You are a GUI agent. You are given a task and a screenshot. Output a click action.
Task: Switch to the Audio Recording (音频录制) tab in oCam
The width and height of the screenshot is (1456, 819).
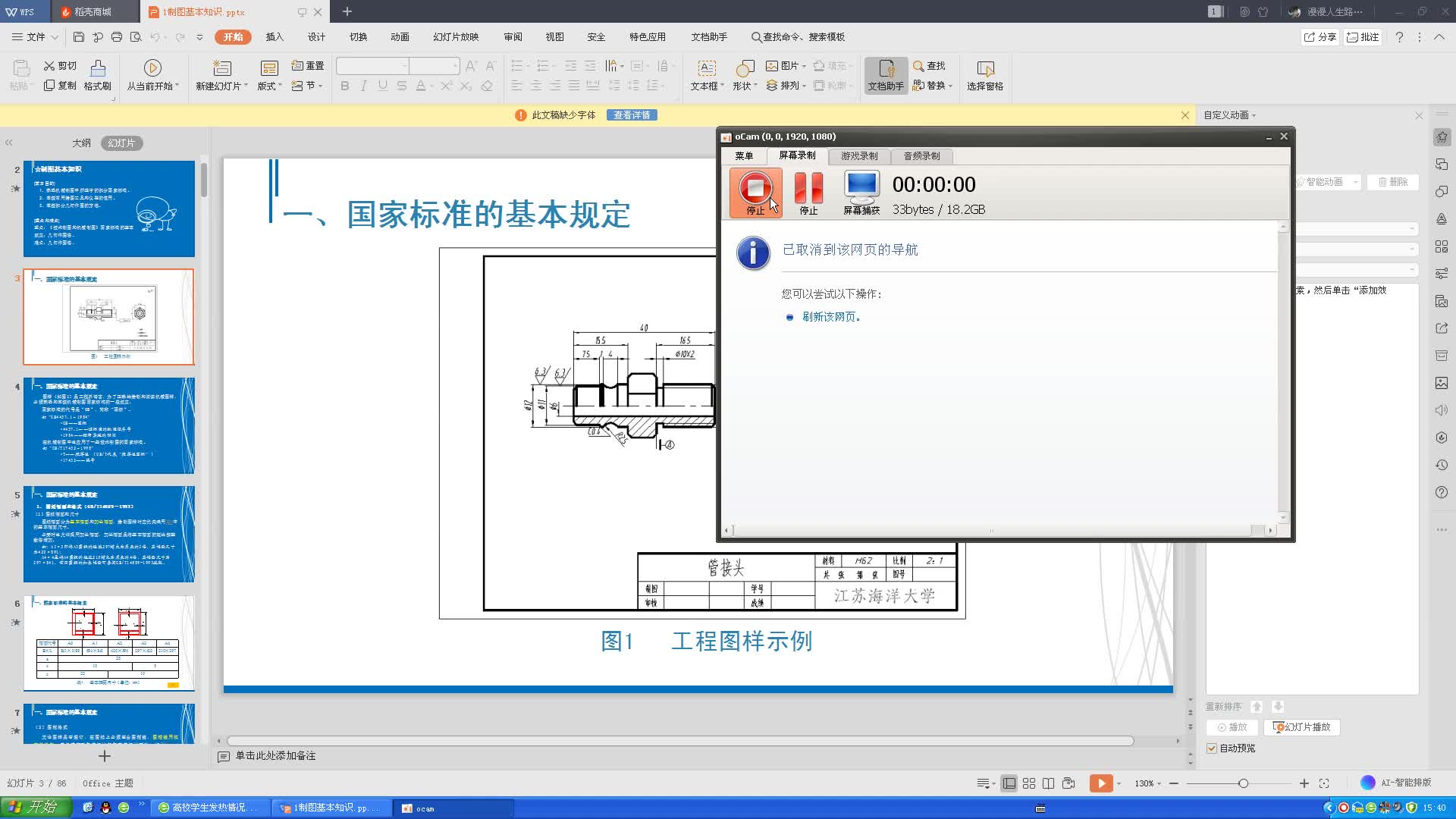921,155
